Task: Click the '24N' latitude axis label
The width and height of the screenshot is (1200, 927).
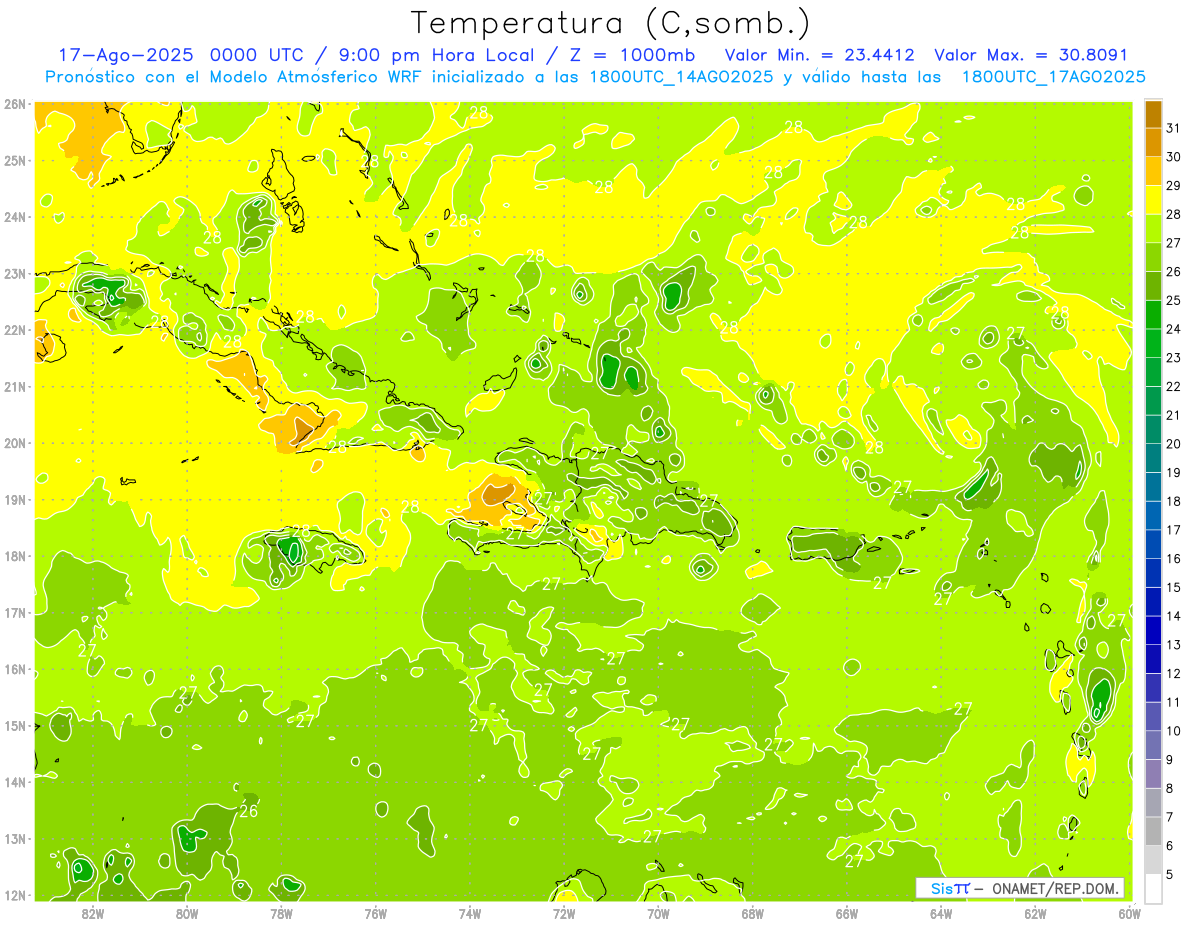Action: tap(16, 217)
